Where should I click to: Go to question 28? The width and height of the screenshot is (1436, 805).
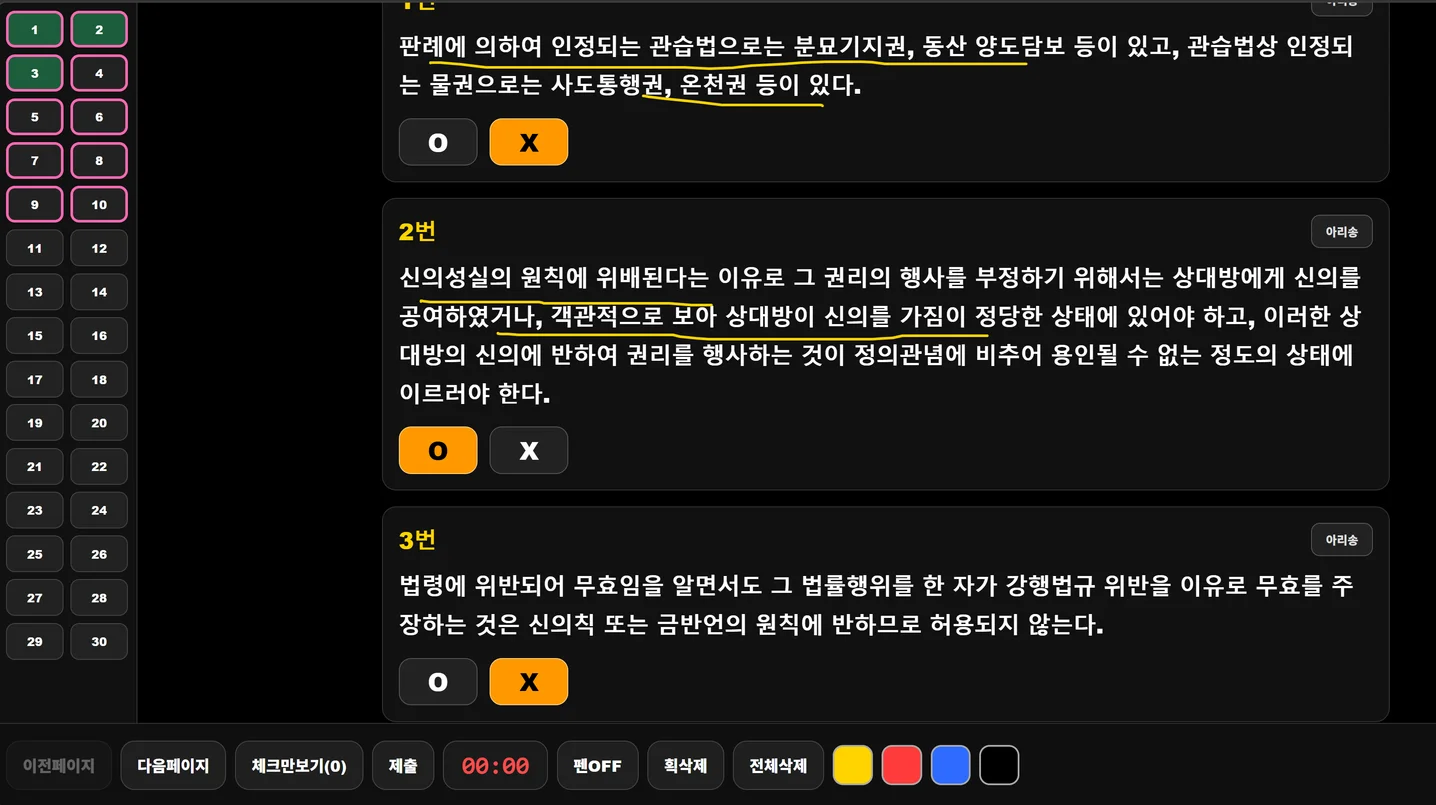pos(99,598)
